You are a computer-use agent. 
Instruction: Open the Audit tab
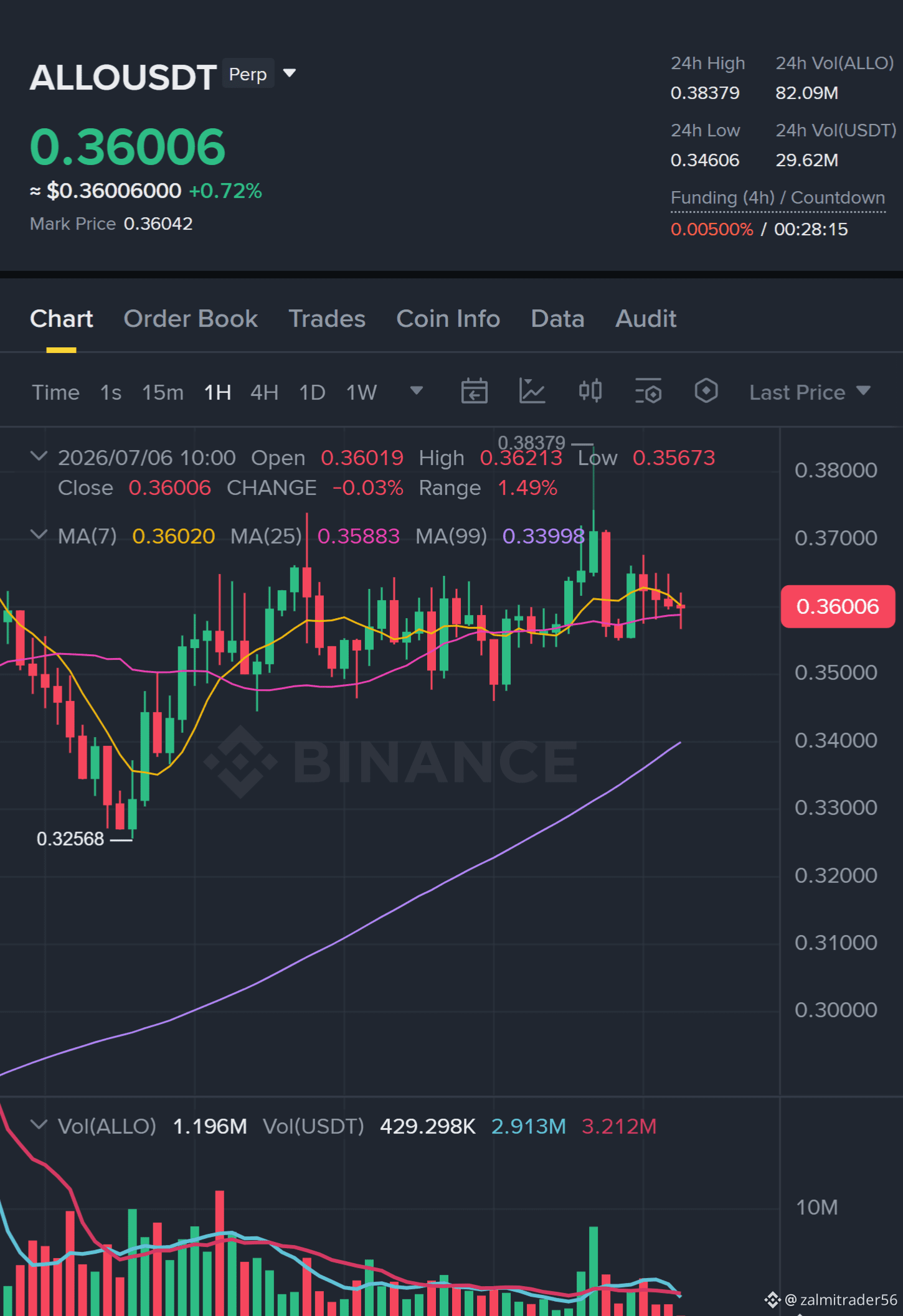(x=646, y=319)
